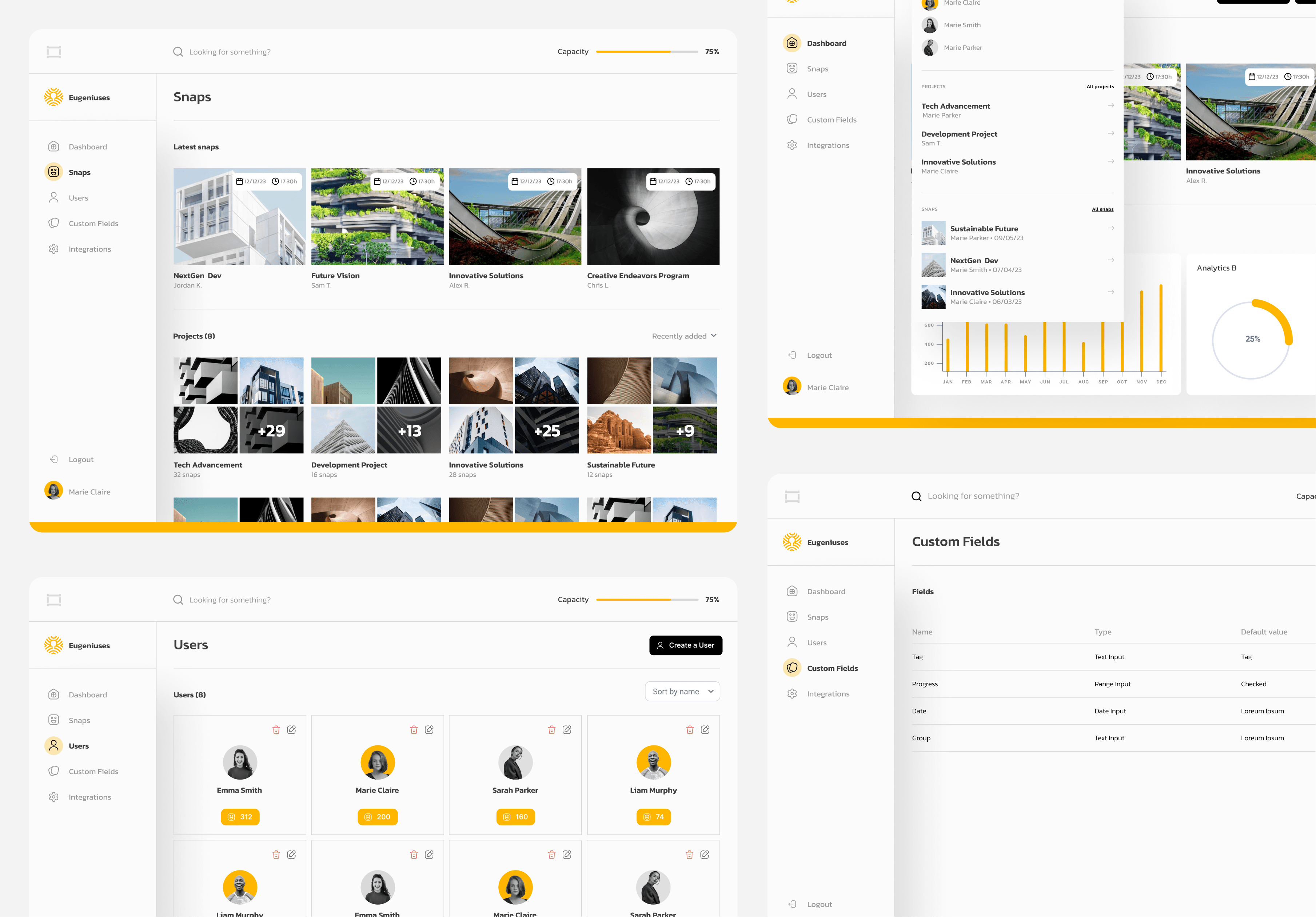This screenshot has width=1316, height=917.
Task: Click frame logo icon in Snaps window header
Action: click(54, 52)
